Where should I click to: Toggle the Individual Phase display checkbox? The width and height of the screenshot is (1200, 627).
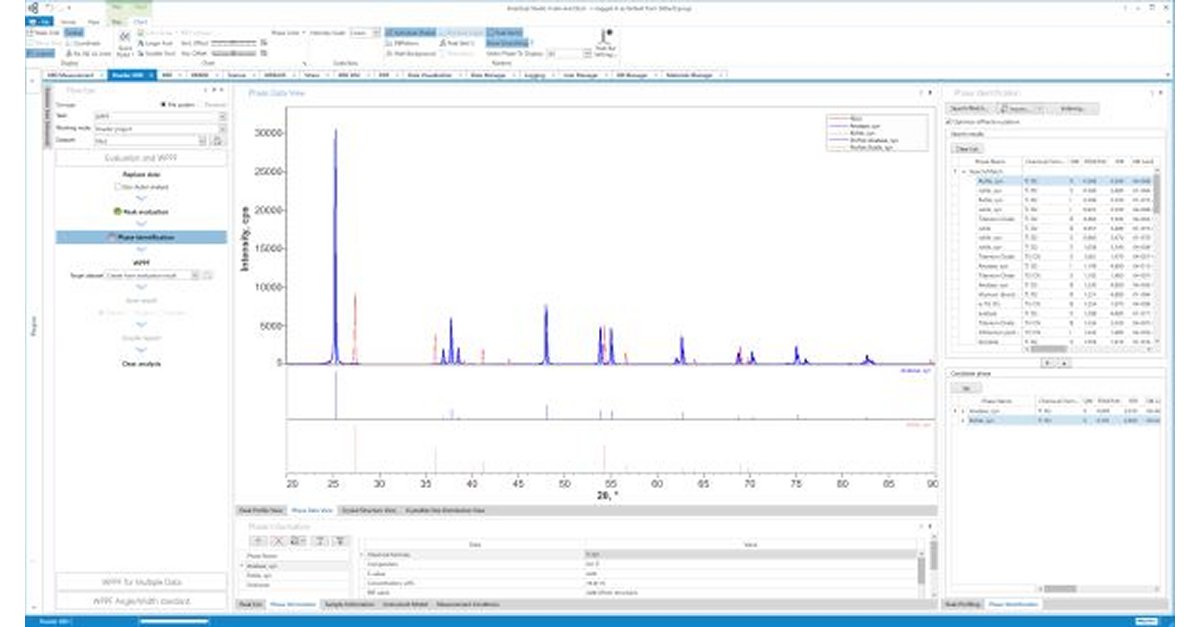[x=388, y=32]
